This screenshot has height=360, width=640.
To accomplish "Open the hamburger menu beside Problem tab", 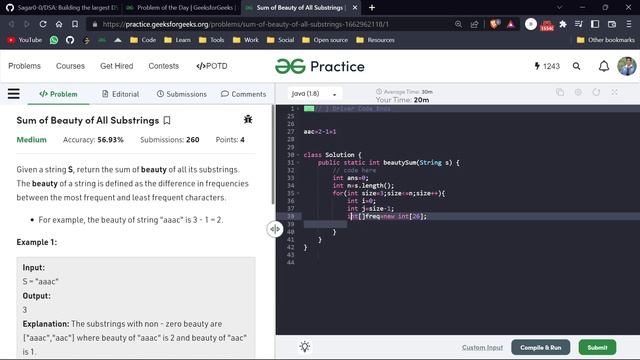I will tap(13, 94).
